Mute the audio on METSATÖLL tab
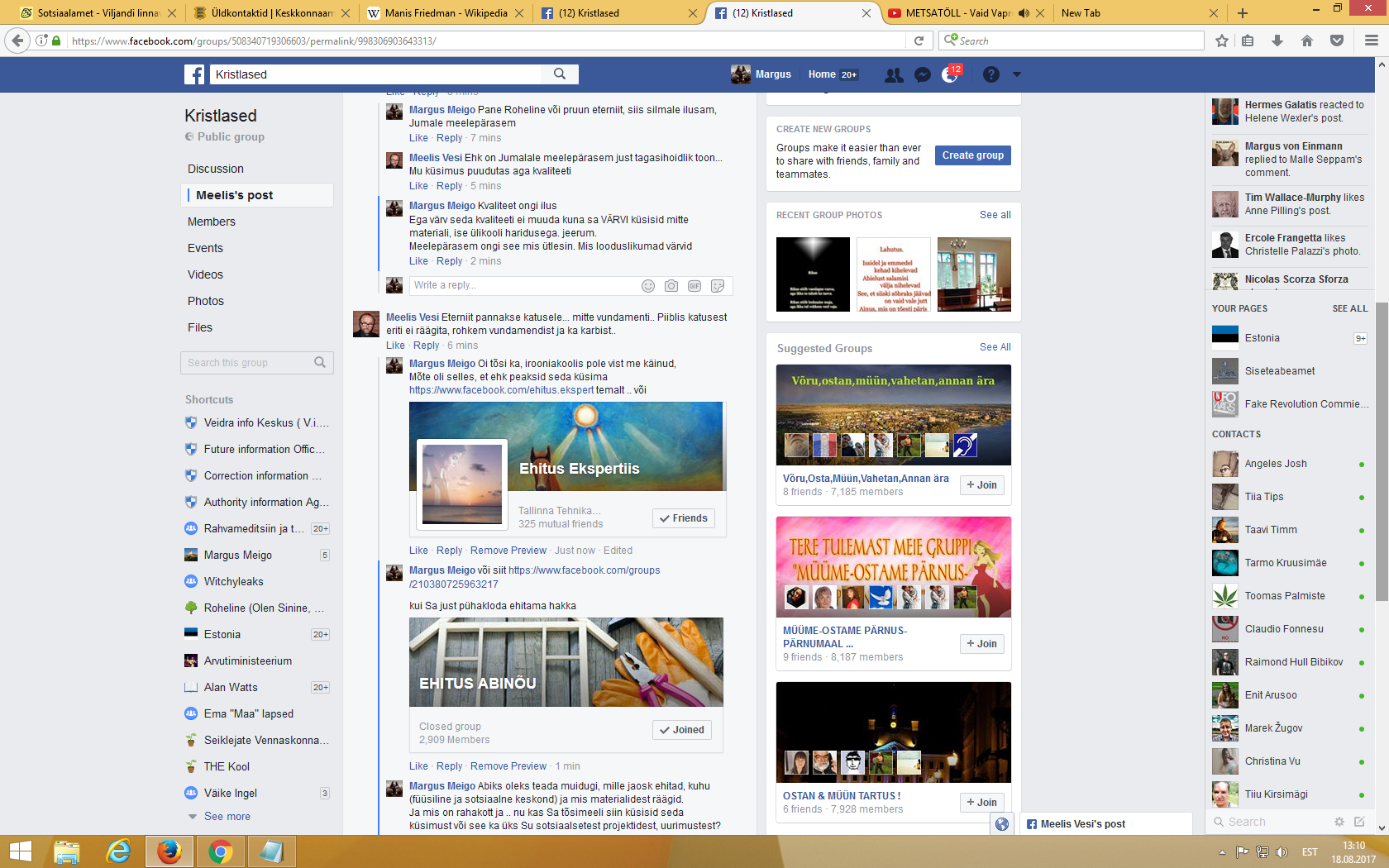 coord(1024,13)
